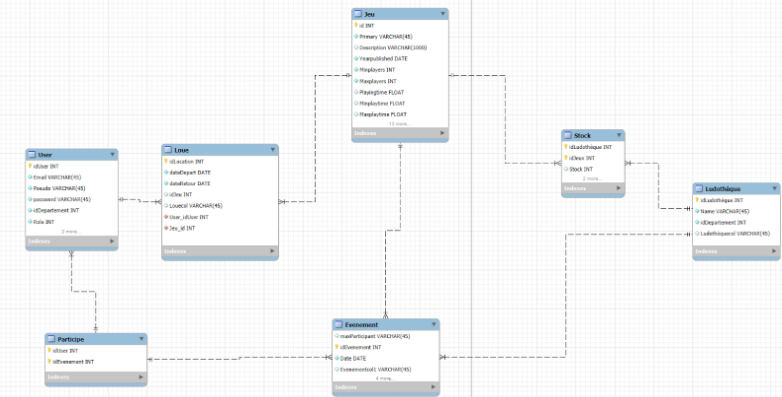Expand Indexes section of the Stock table
This screenshot has width=782, height=397.
pyautogui.click(x=618, y=189)
